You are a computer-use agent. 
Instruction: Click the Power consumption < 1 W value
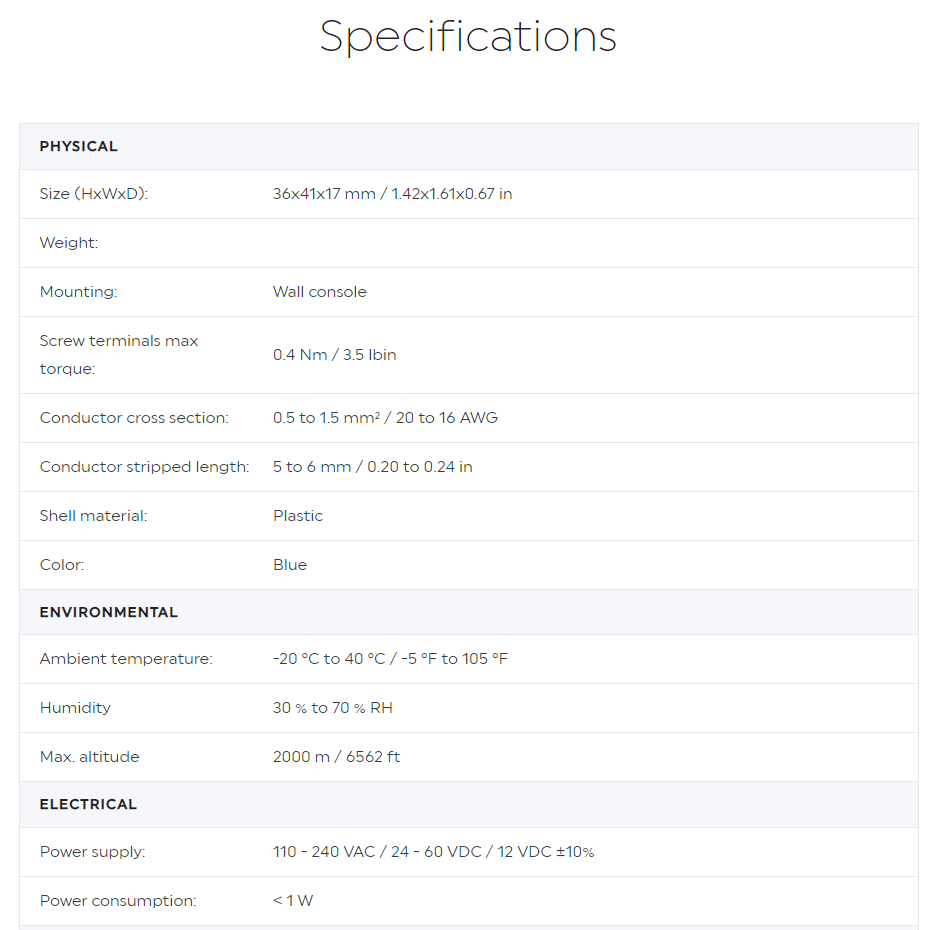pyautogui.click(x=293, y=901)
